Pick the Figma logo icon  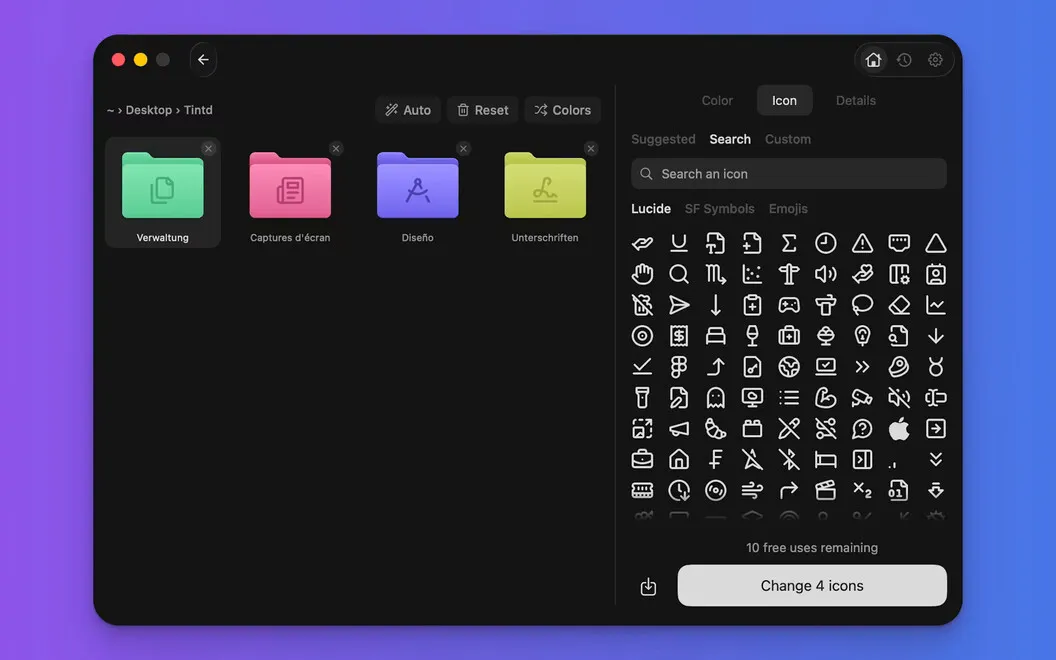click(x=679, y=366)
